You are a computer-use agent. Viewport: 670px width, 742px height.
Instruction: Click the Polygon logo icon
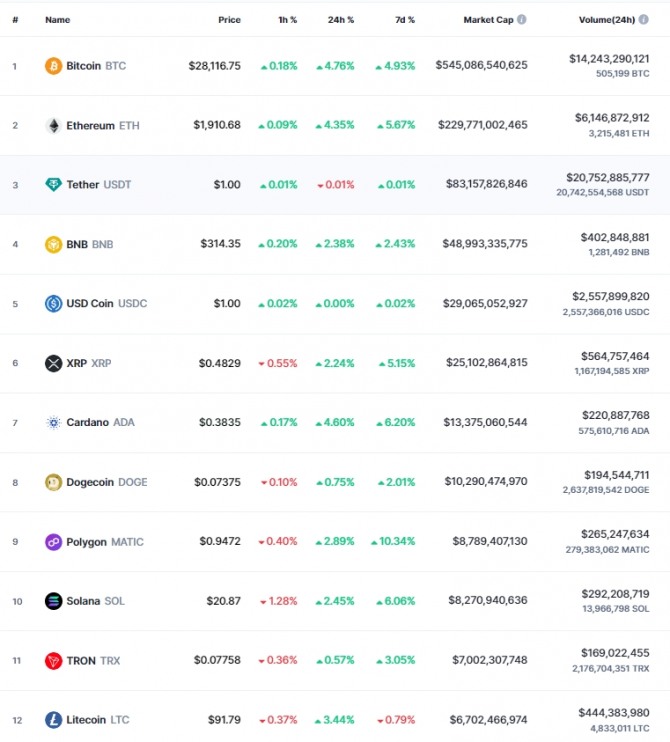click(53, 541)
